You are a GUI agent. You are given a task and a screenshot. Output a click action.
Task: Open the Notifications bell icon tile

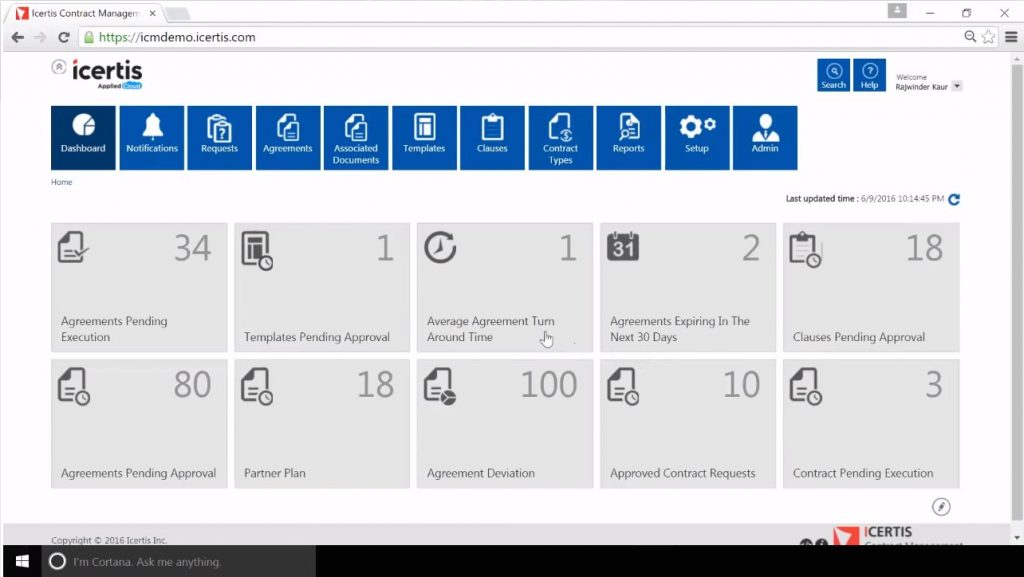pyautogui.click(x=152, y=137)
